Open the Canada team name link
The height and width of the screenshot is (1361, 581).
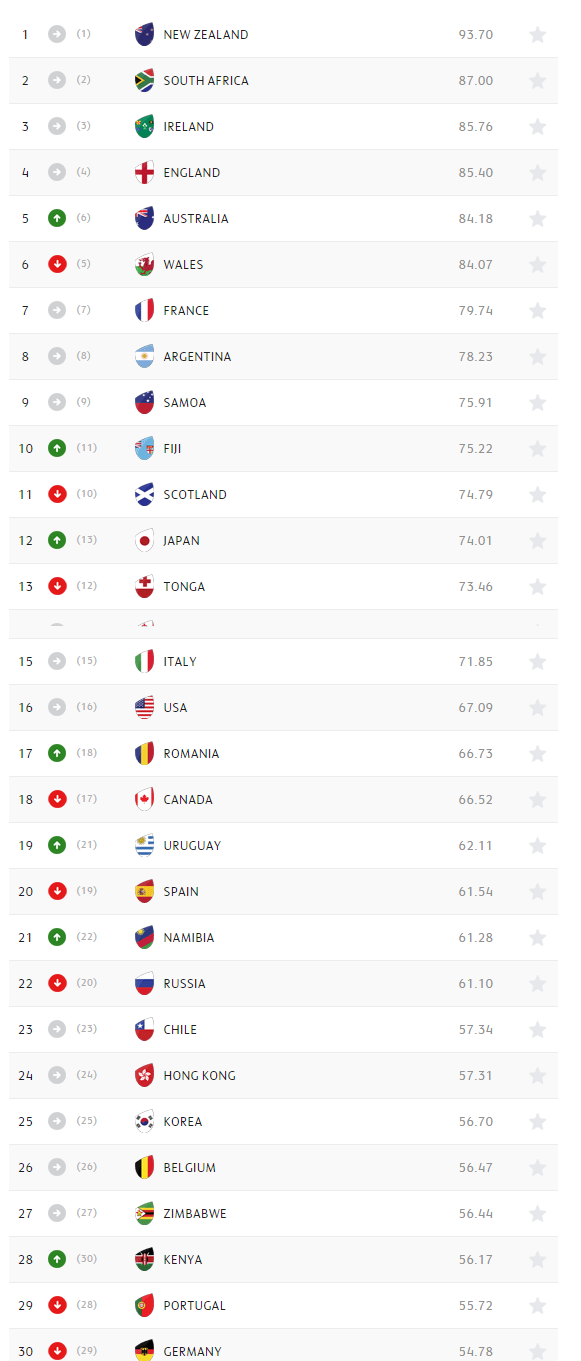(188, 800)
